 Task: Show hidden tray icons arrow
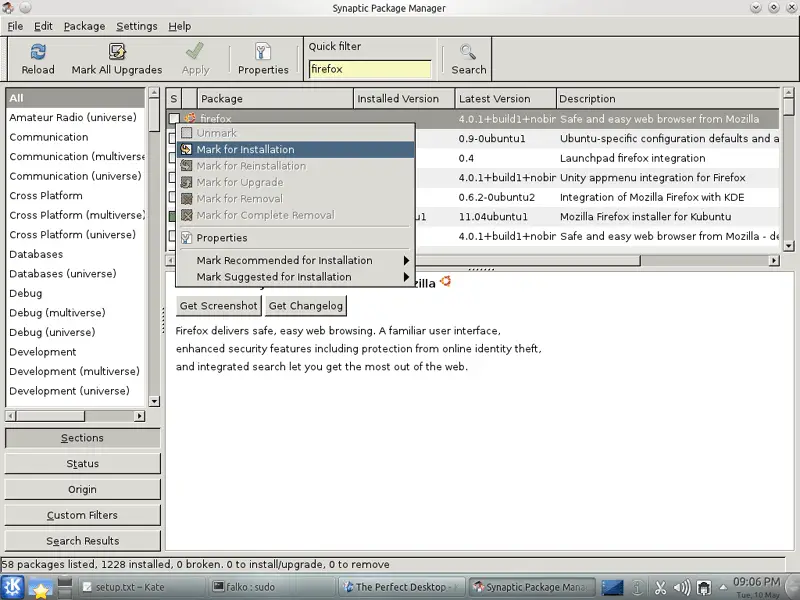[723, 588]
